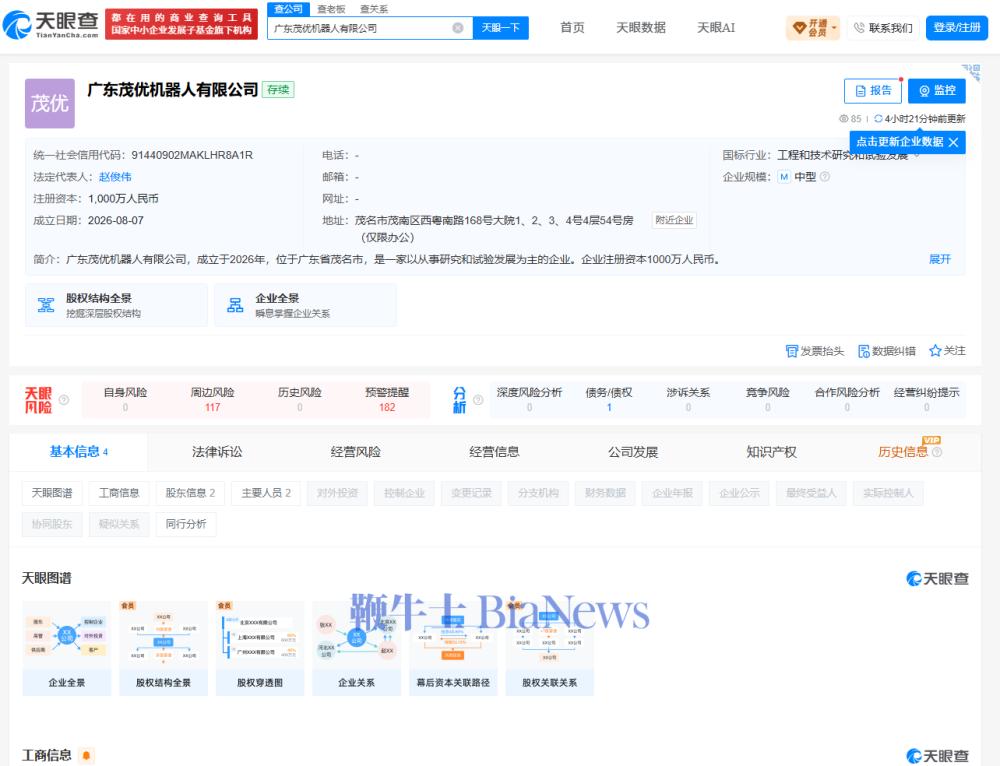Expand the company intro with 展开

939,259
